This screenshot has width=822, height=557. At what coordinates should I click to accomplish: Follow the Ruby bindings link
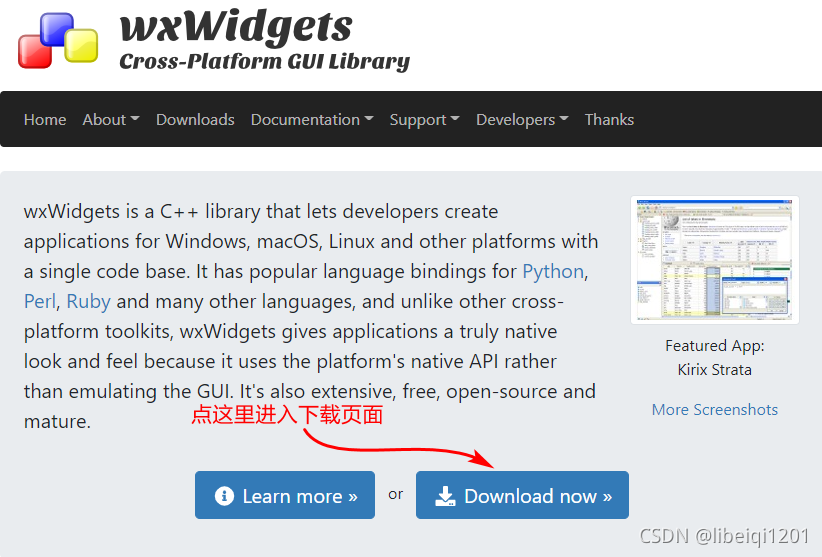point(89,301)
